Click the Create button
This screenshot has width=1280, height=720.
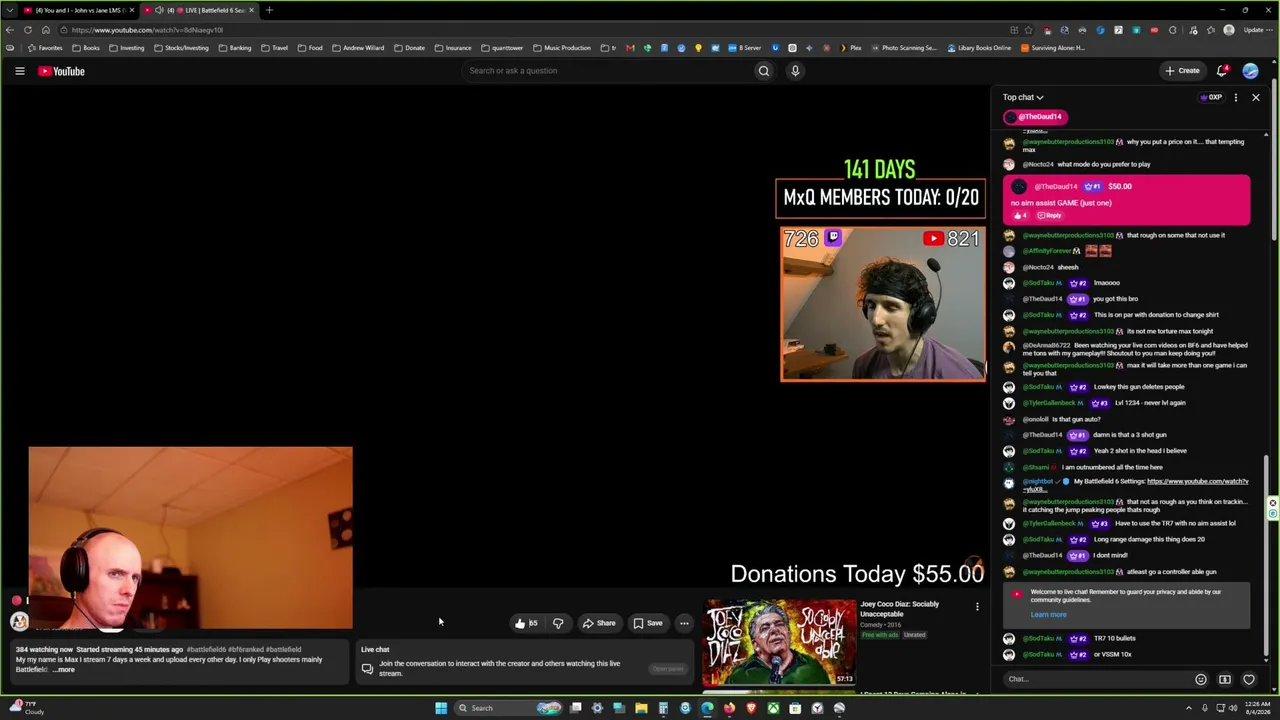click(1182, 71)
